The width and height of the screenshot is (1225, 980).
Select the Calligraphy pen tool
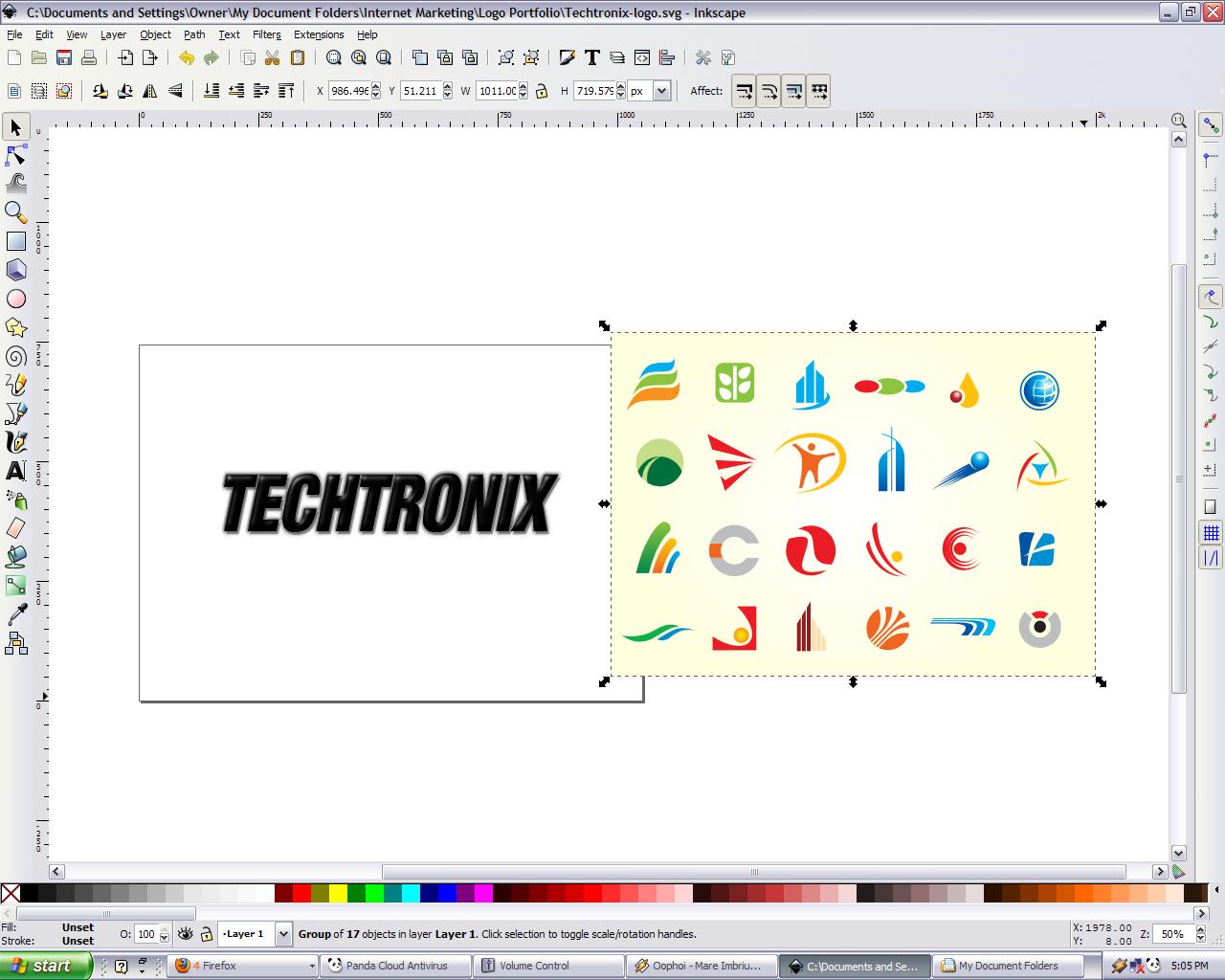15,442
